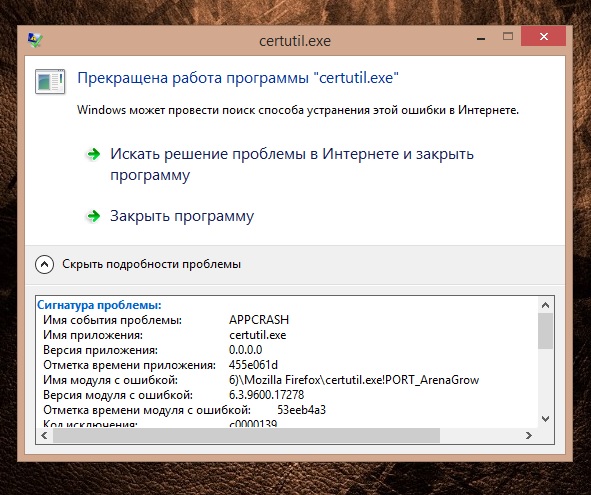591x495 pixels.
Task: Click the program window icon beside the heading
Action: point(50,81)
